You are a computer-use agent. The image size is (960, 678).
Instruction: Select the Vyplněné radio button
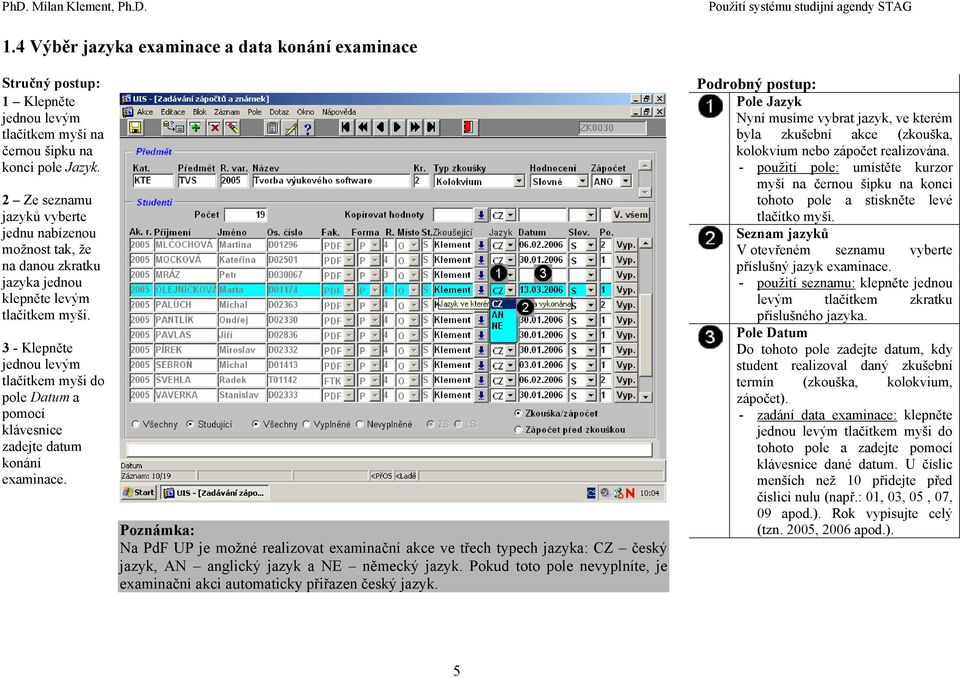point(307,424)
